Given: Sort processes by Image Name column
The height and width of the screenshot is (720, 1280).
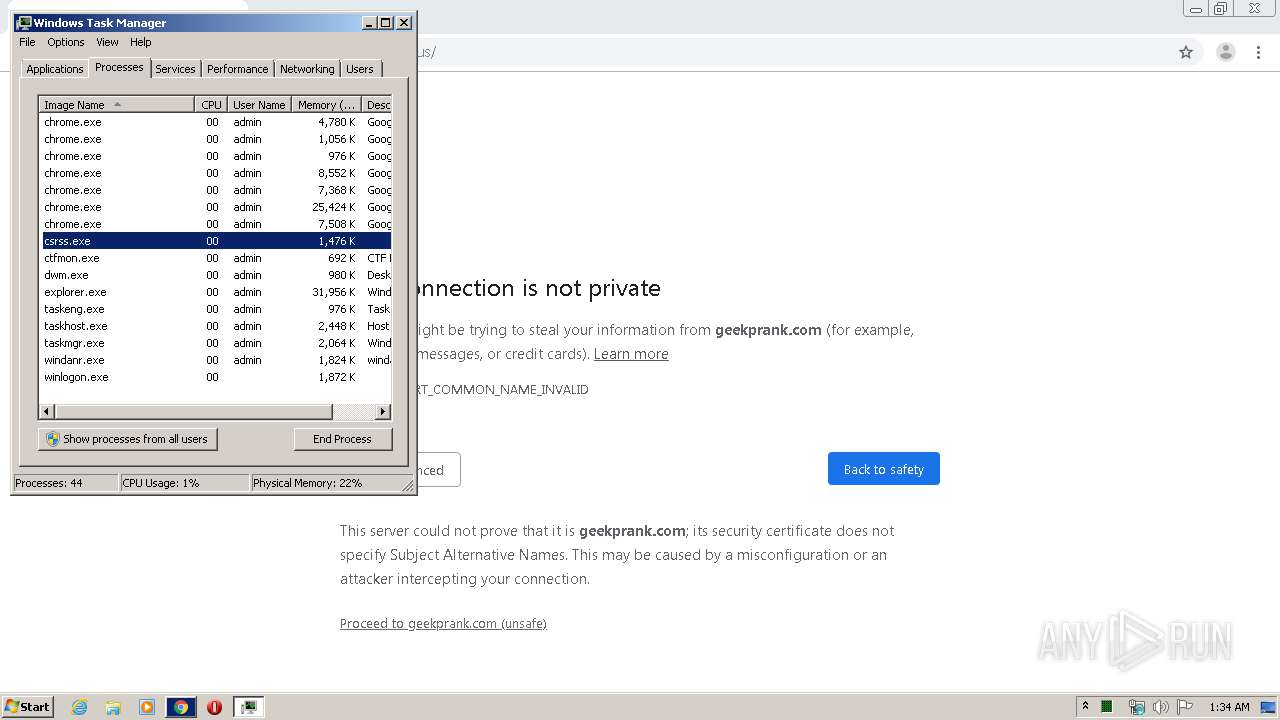Looking at the screenshot, I should (116, 105).
